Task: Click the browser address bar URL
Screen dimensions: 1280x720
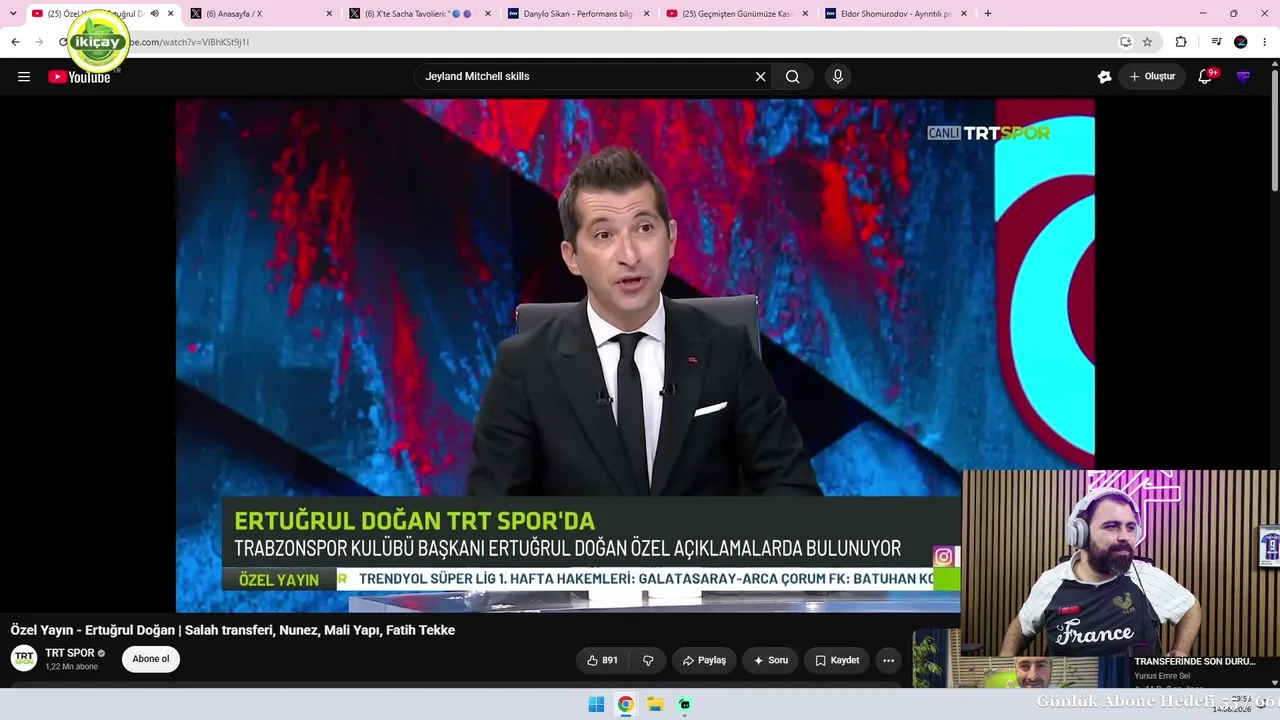Action: (x=190, y=42)
